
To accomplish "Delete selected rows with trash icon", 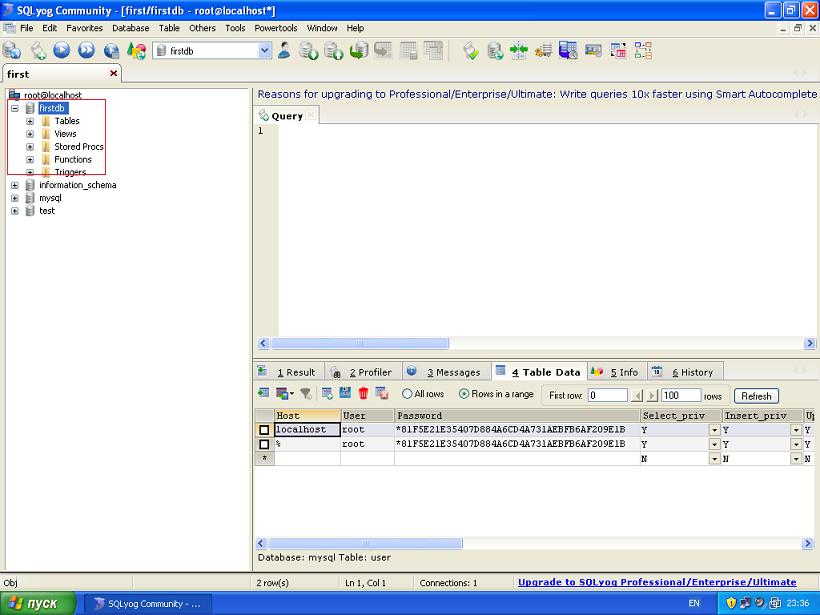I will (363, 393).
